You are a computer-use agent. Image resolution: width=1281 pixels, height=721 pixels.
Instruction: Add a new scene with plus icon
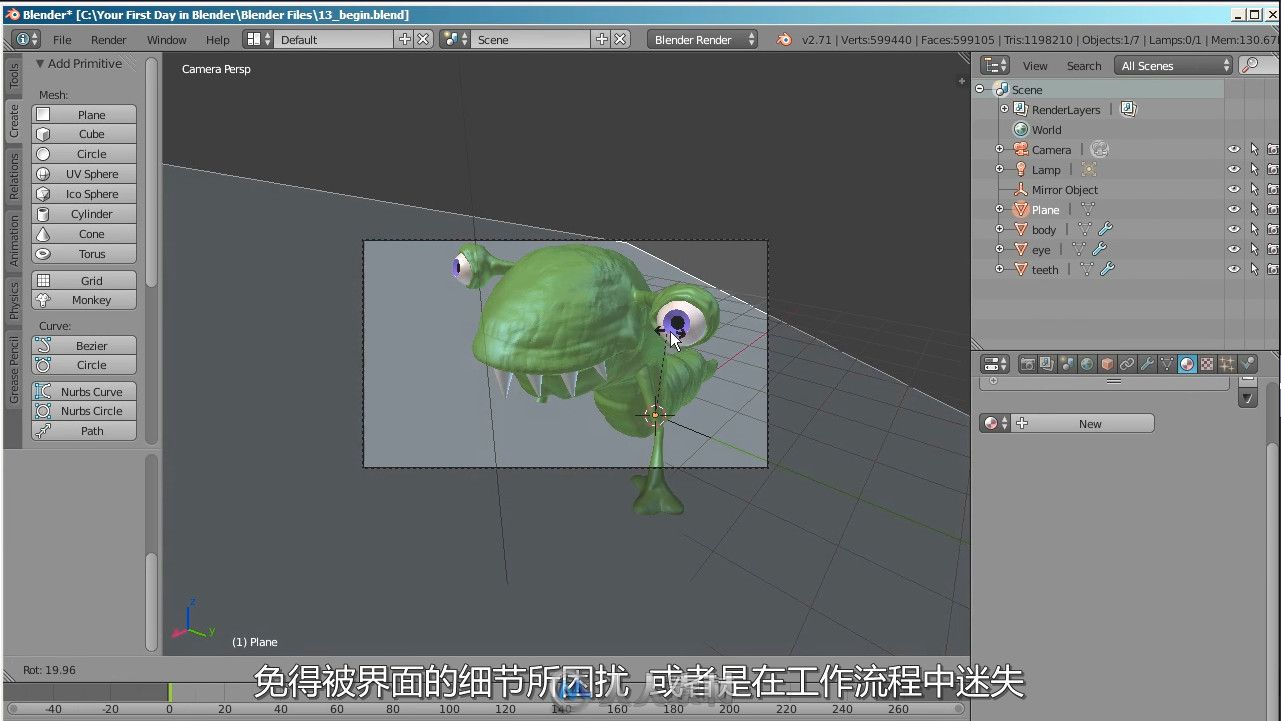coord(601,39)
